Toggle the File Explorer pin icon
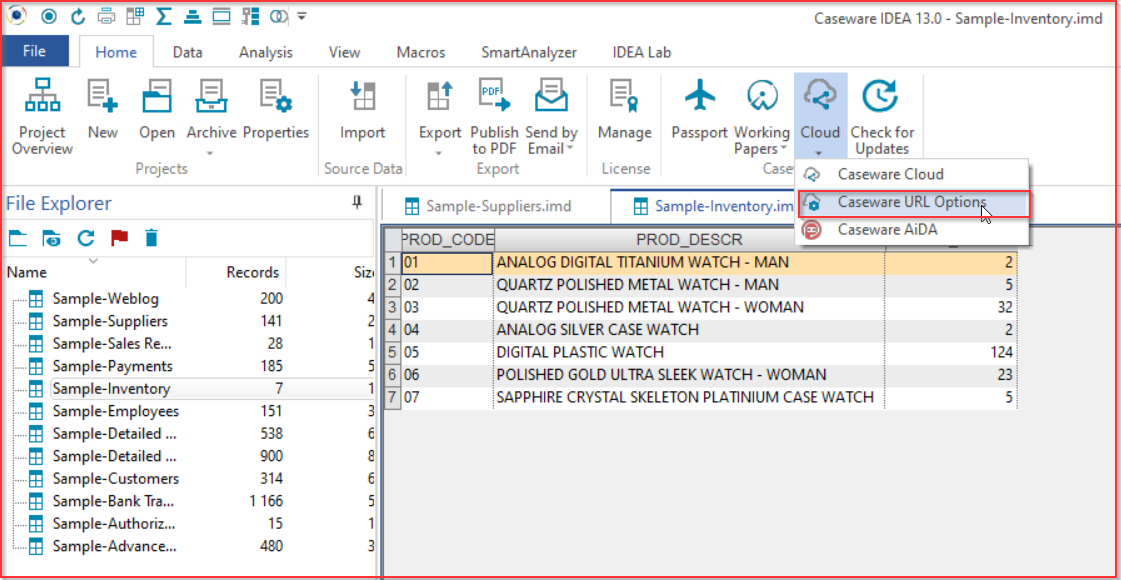1121x580 pixels. pos(357,203)
